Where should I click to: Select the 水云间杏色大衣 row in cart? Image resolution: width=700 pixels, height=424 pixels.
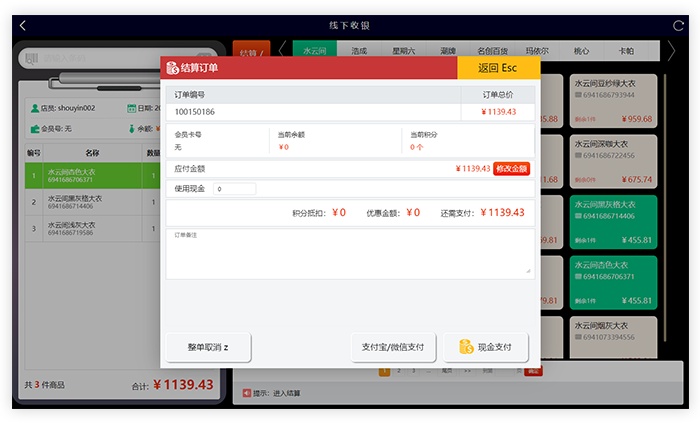click(x=90, y=175)
